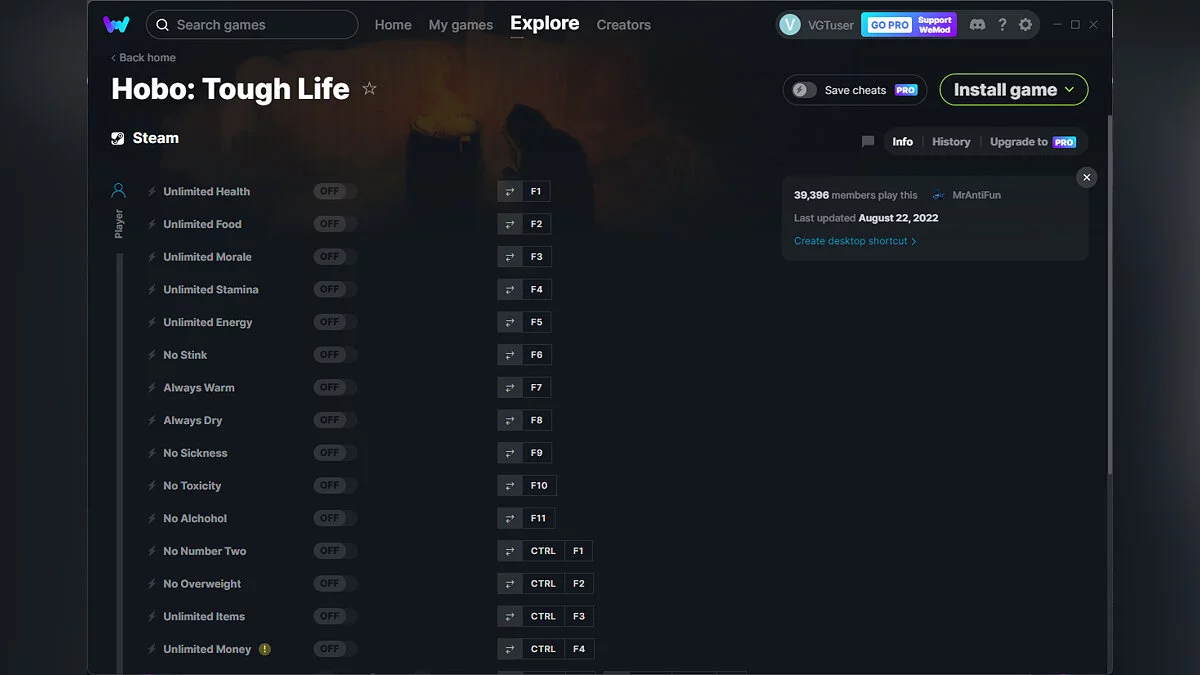Click the GO PRO Support WeMod button

[909, 25]
